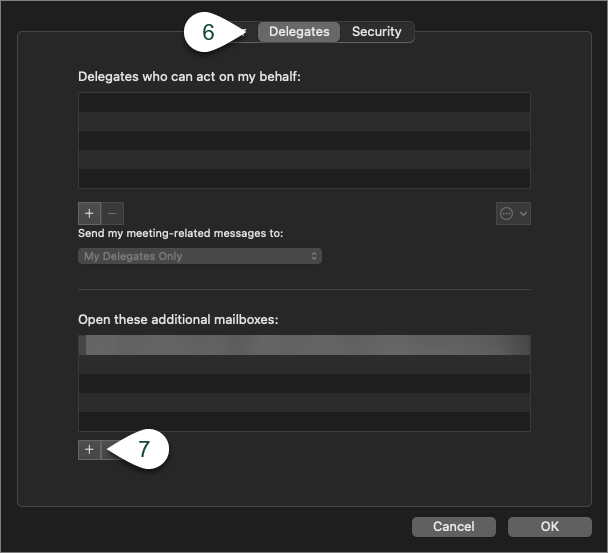Click the third row of the delegates list
This screenshot has width=608, height=553.
[x=304, y=141]
